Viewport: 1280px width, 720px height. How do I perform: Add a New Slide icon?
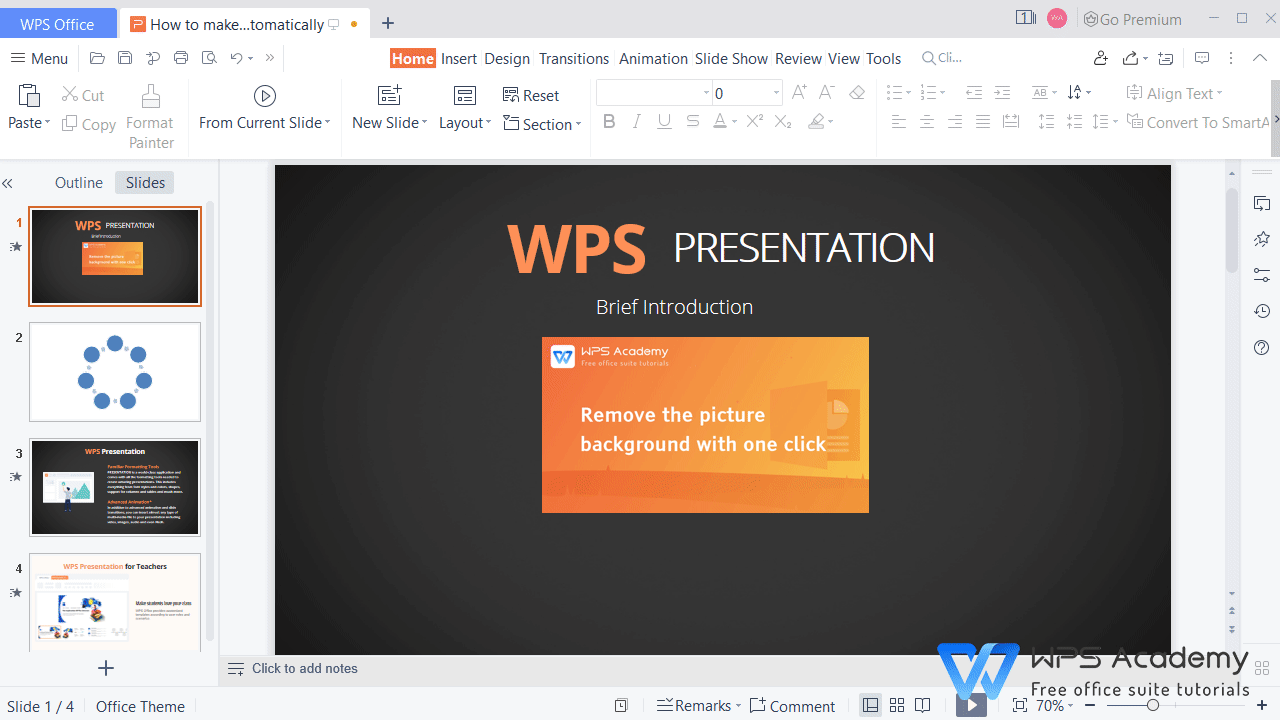tap(389, 96)
